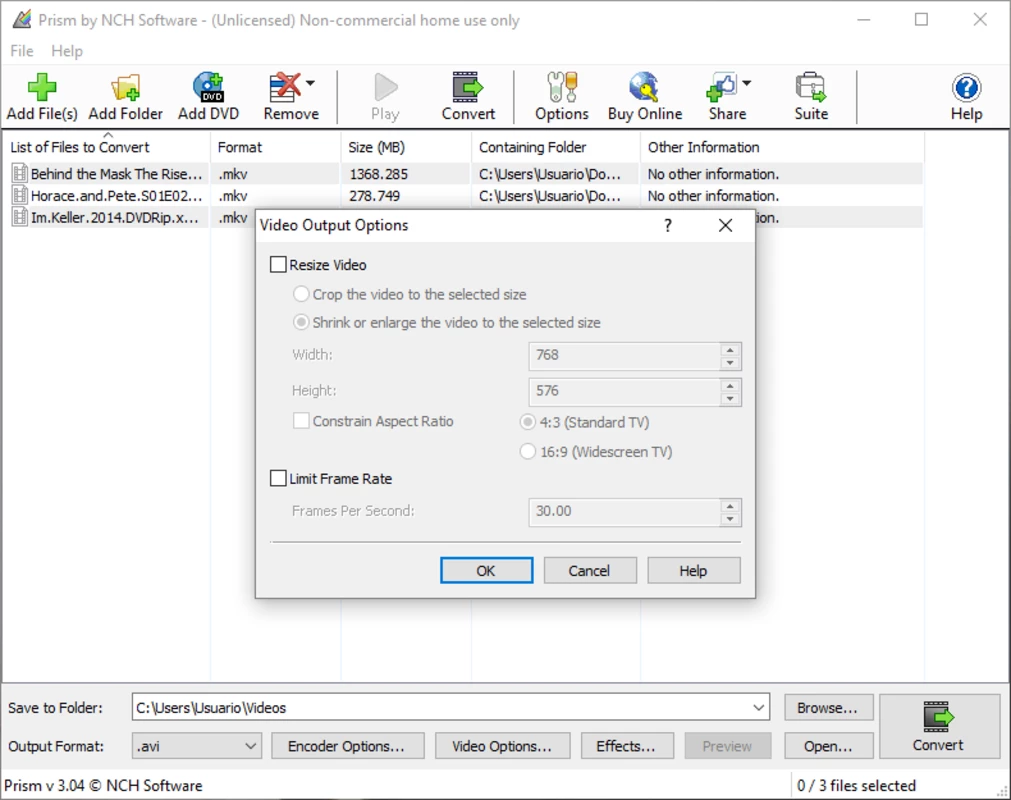This screenshot has height=800, width=1011.
Task: Click the Width input field
Action: 624,356
